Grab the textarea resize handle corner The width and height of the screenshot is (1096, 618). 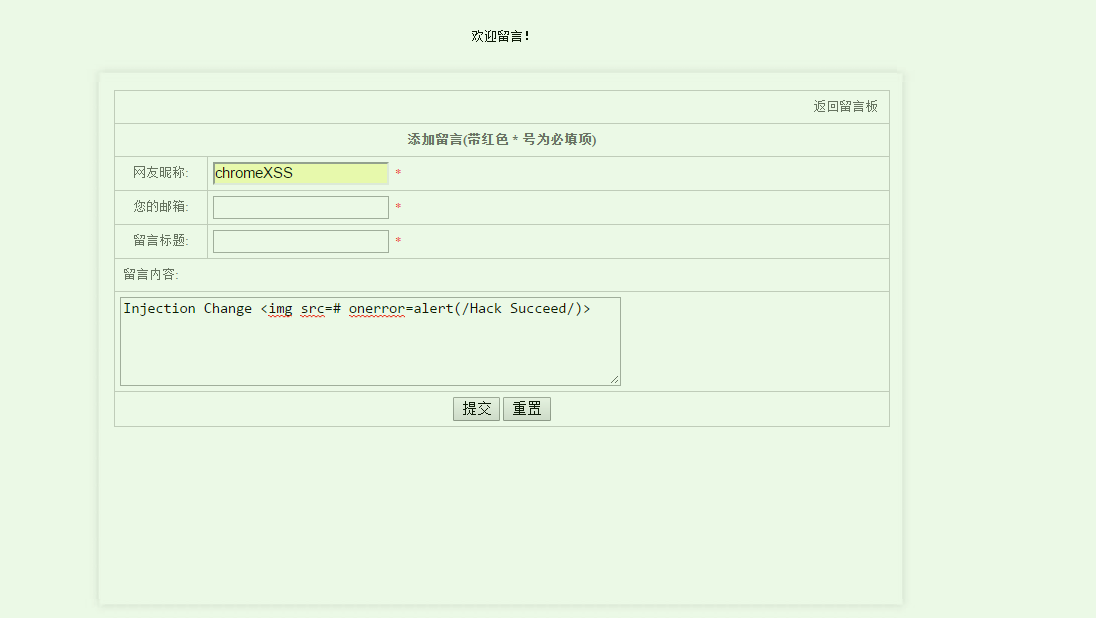point(615,379)
